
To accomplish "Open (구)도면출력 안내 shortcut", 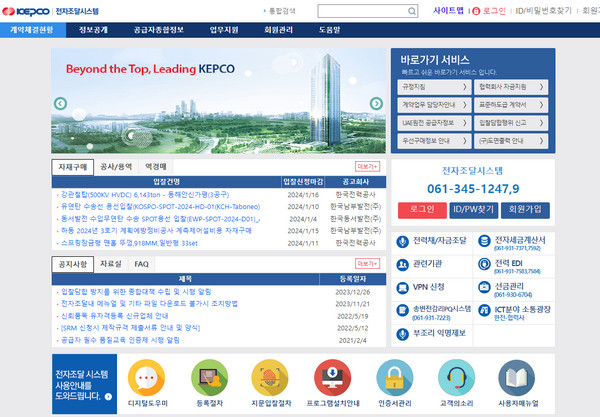I will click(x=511, y=141).
